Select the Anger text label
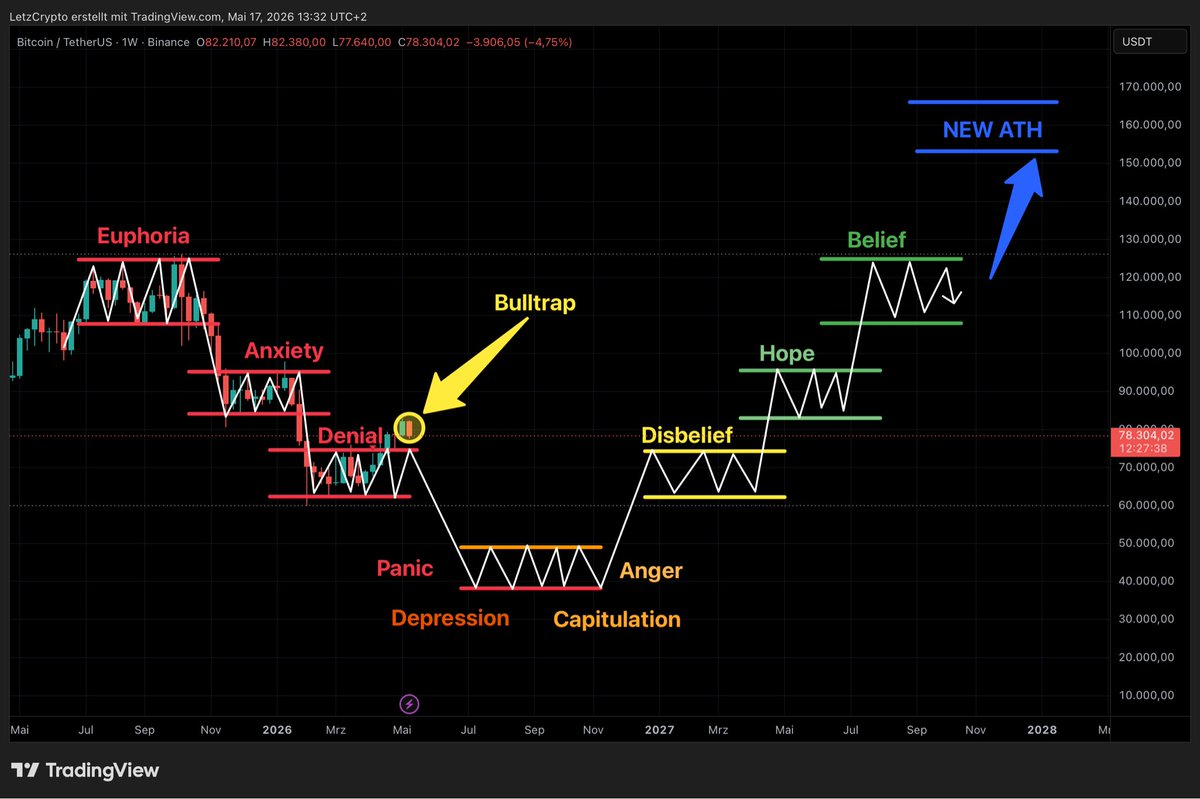1200x799 pixels. point(651,571)
